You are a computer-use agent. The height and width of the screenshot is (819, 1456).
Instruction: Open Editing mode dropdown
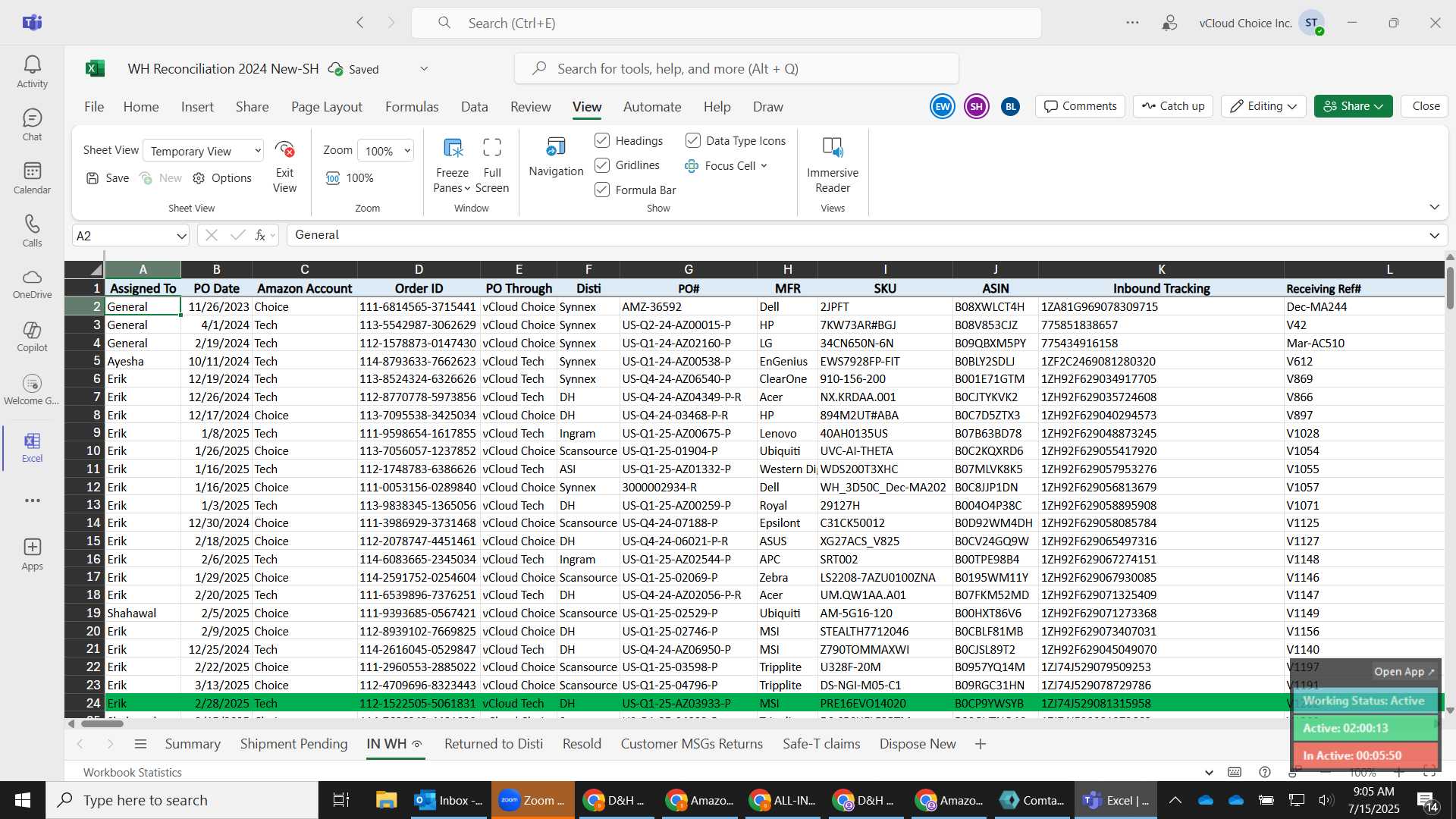tap(1263, 106)
